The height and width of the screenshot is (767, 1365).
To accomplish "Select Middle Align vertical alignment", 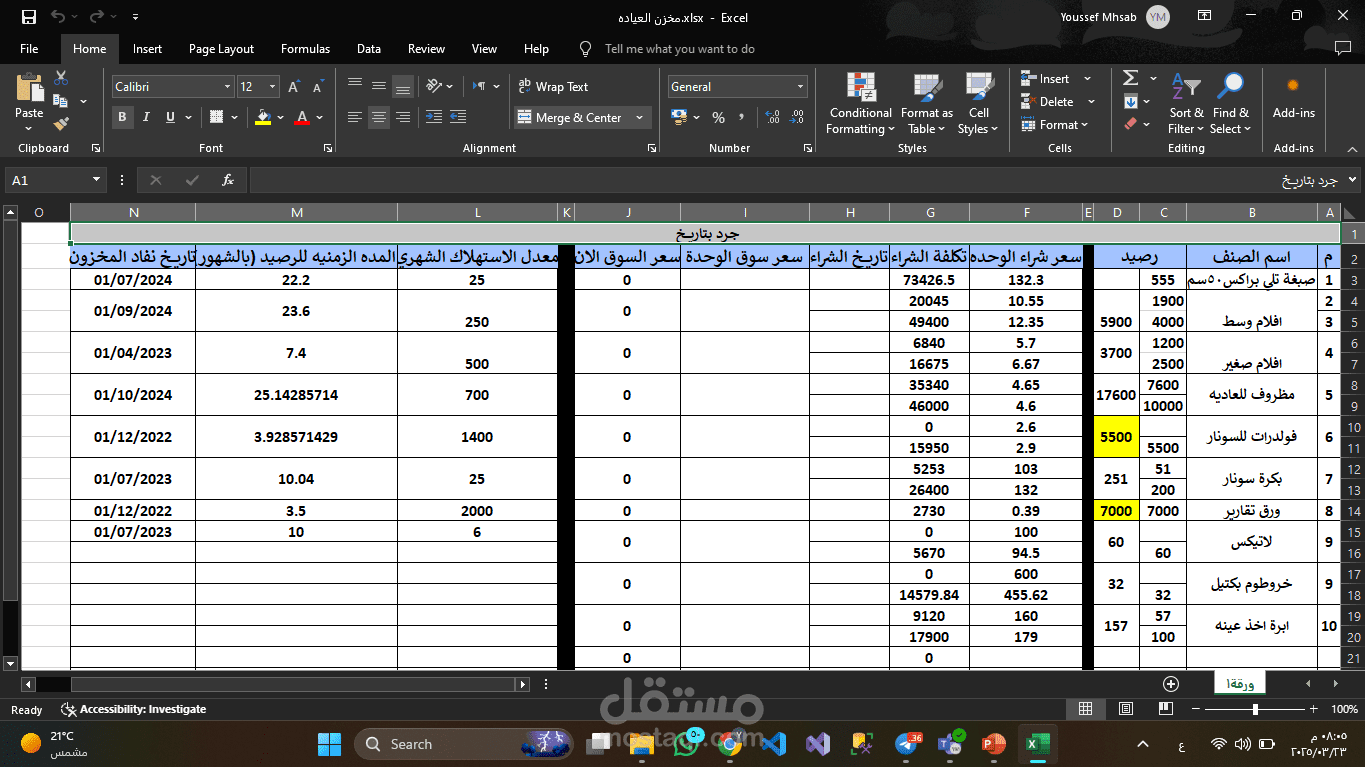I will click(379, 86).
